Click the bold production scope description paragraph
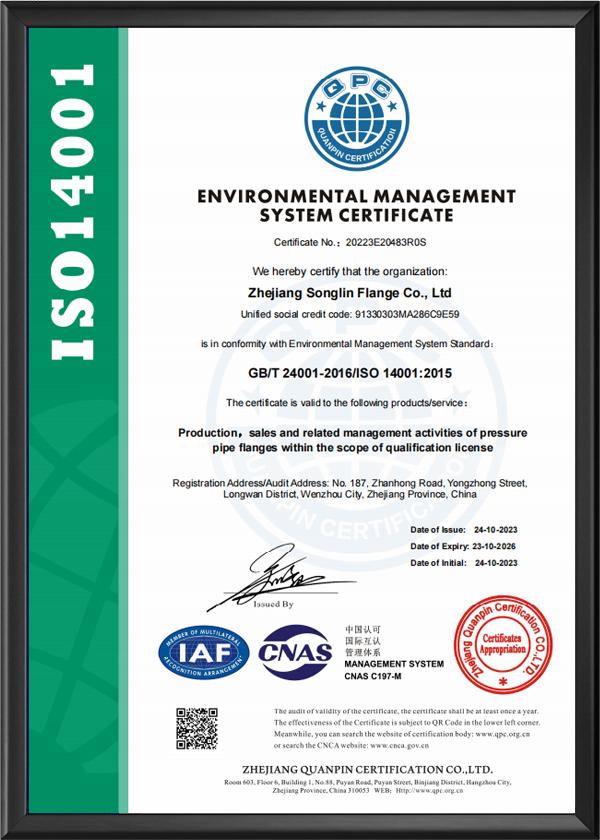This screenshot has width=600, height=840. (357, 440)
